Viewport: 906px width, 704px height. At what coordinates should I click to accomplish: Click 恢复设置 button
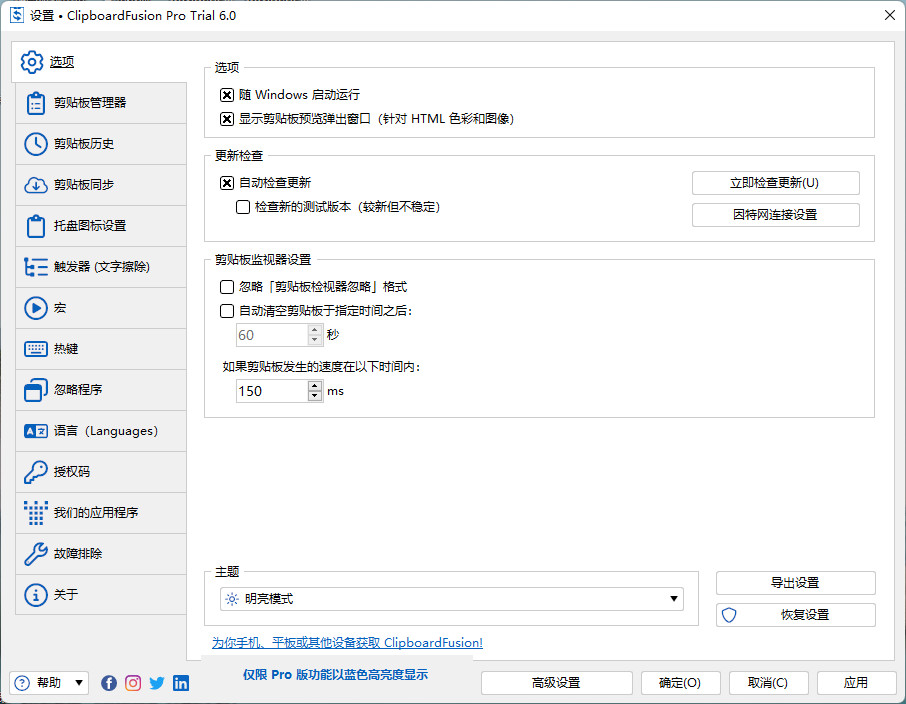click(796, 615)
